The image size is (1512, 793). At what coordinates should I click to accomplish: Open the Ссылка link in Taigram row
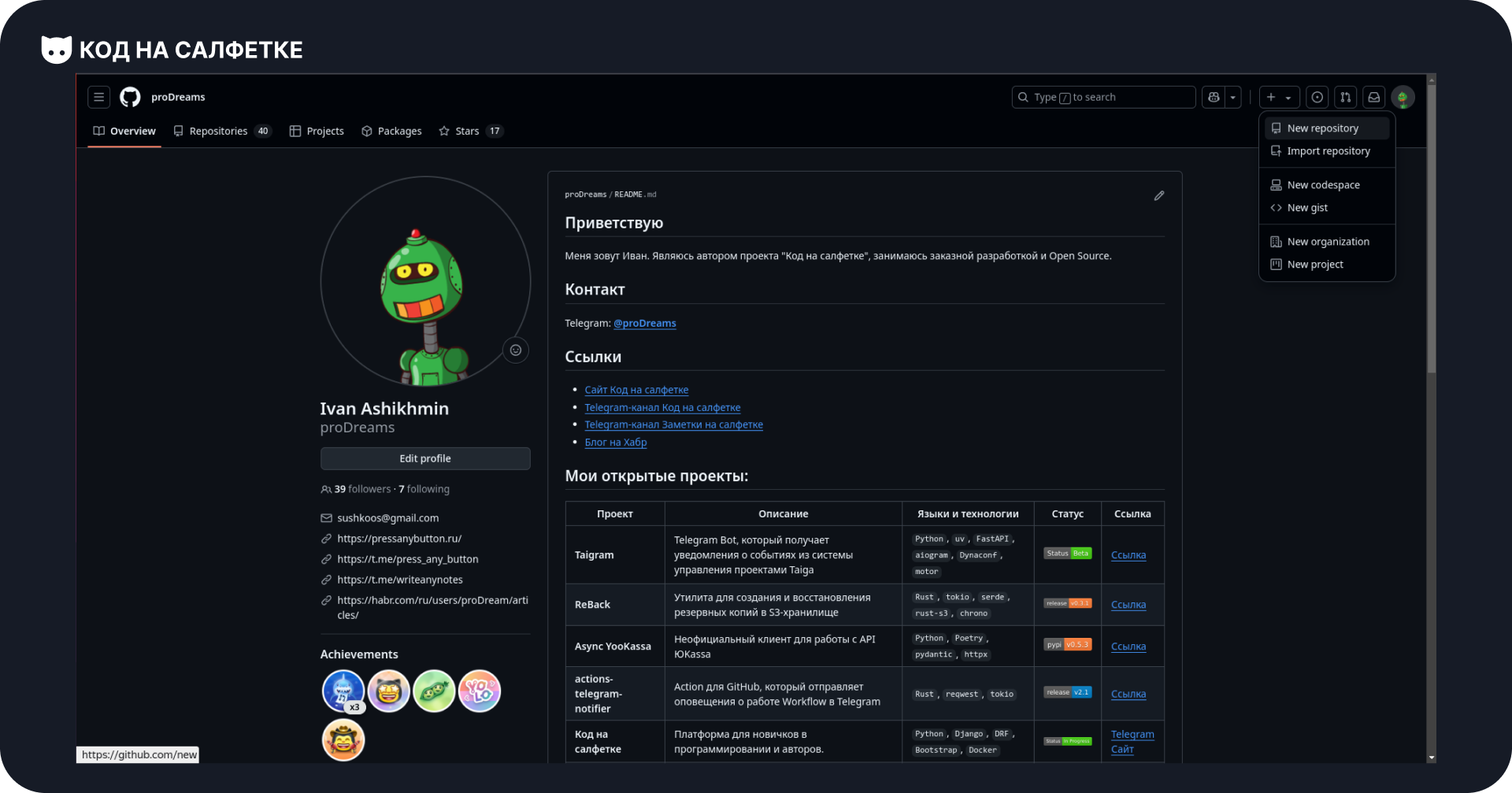[1128, 555]
